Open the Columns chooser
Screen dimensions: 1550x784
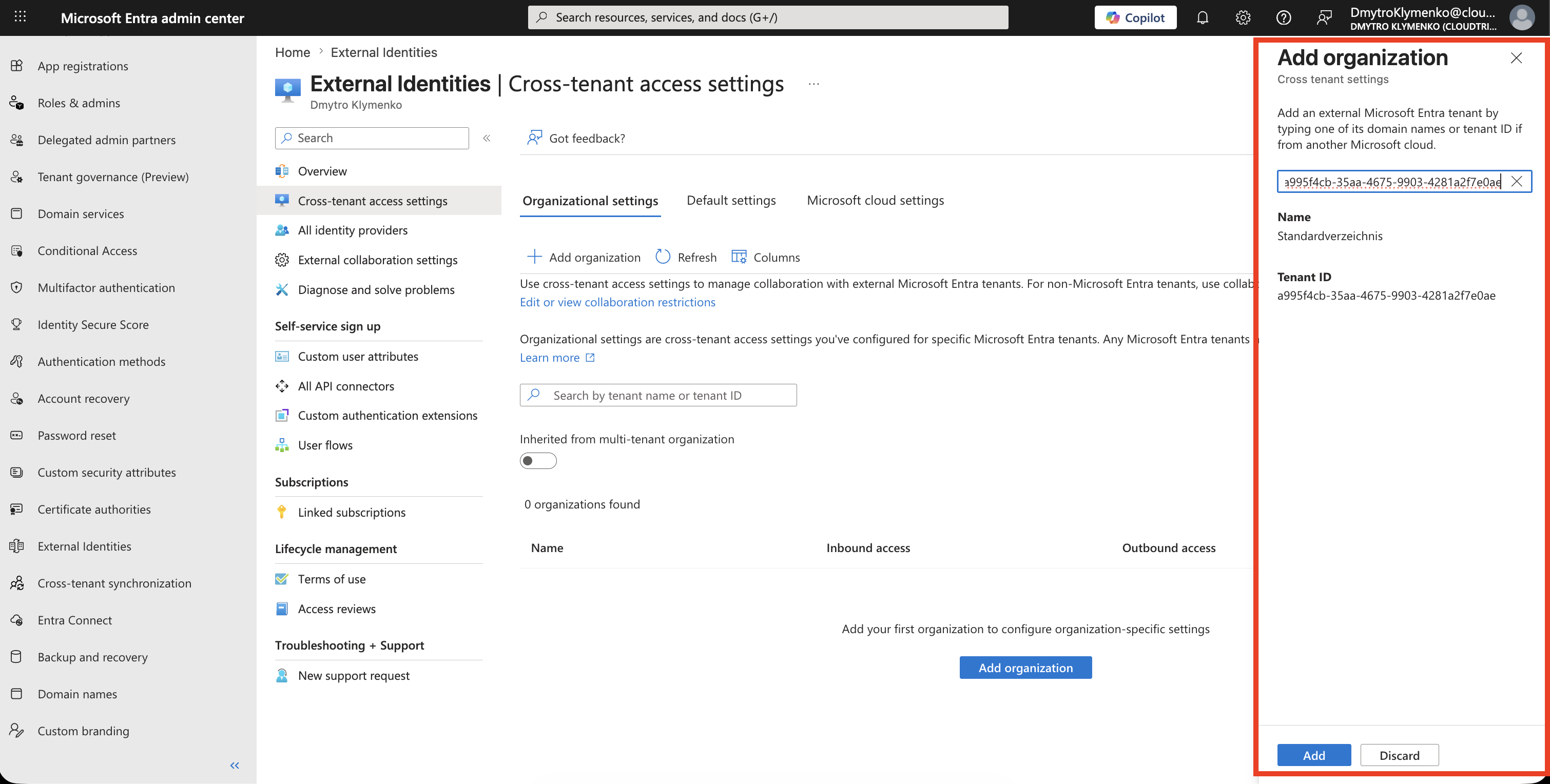pyautogui.click(x=765, y=257)
